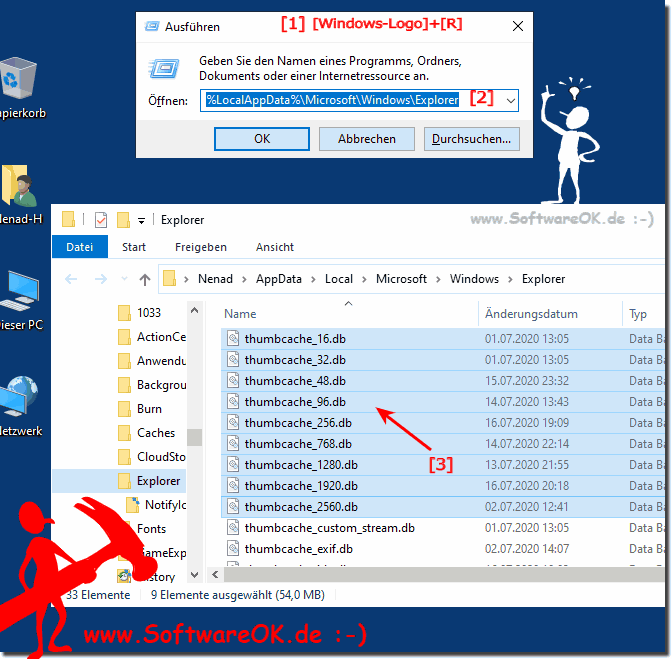Click the horizontal scrollbar left arrow
The height and width of the screenshot is (659, 672).
pyautogui.click(x=215, y=575)
